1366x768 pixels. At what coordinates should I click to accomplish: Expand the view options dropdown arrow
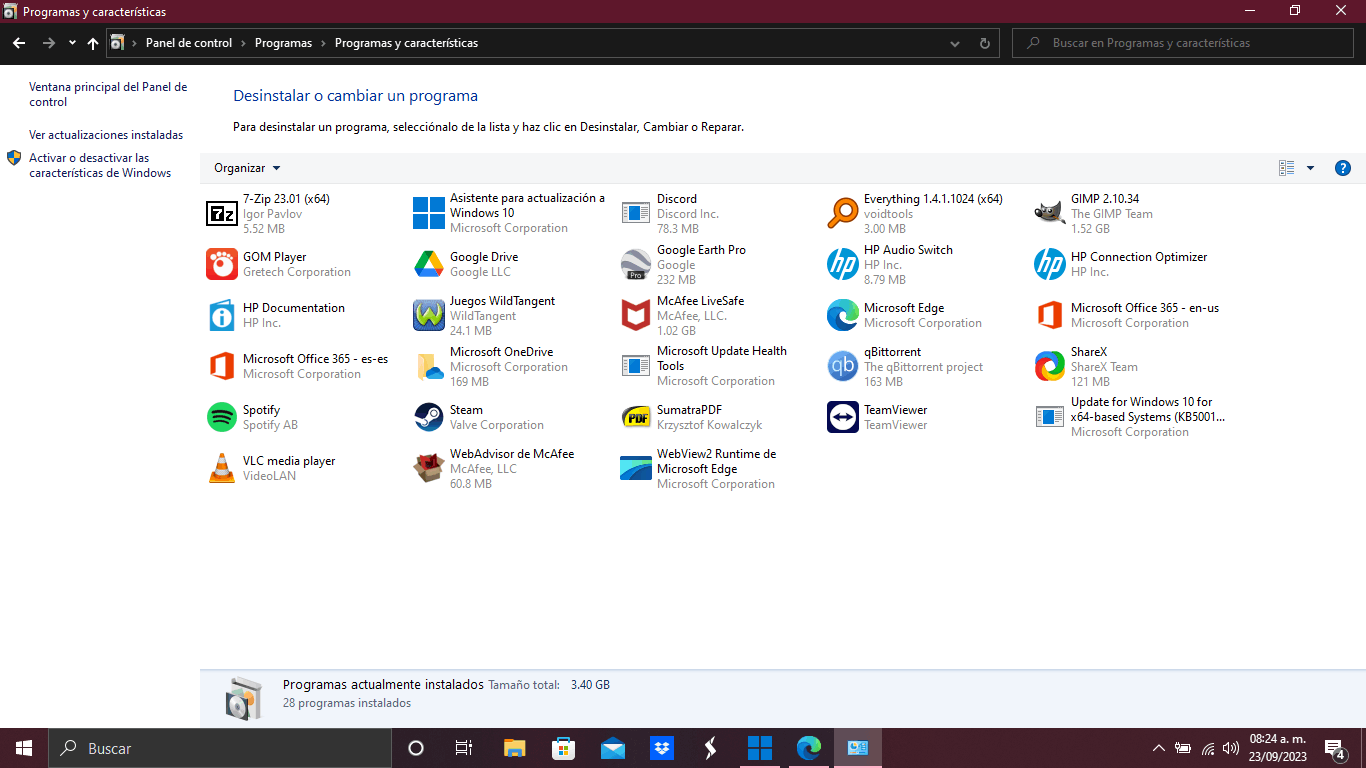pyautogui.click(x=1311, y=168)
